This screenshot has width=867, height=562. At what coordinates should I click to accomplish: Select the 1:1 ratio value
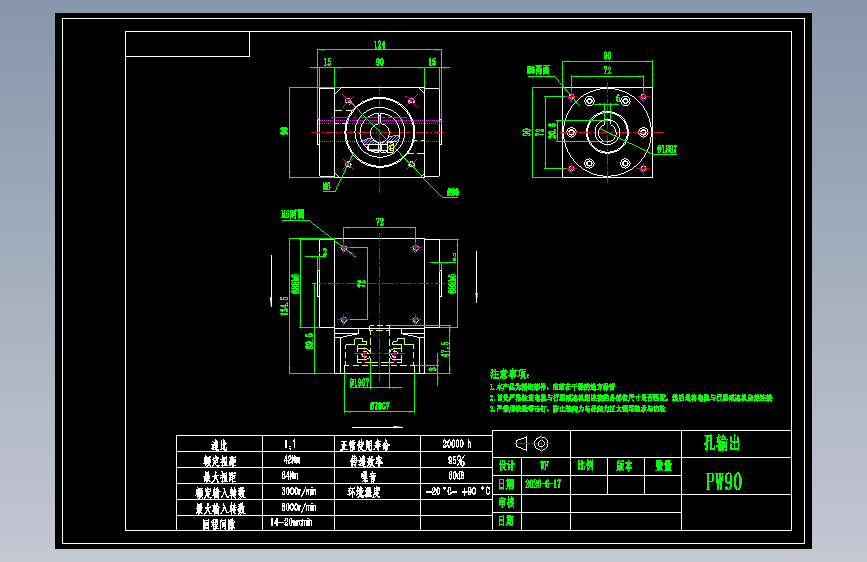[290, 444]
